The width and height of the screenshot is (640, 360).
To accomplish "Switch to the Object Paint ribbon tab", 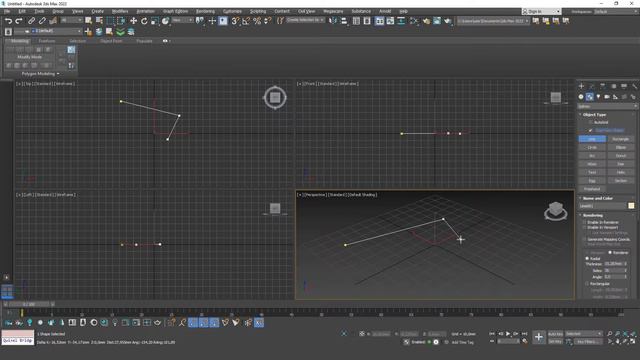I will click(x=111, y=41).
